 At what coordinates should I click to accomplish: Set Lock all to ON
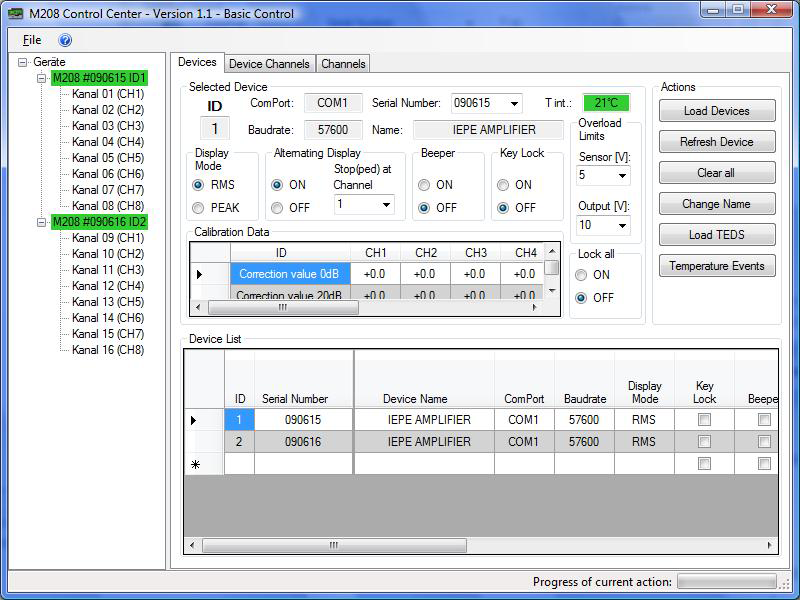tap(581, 275)
